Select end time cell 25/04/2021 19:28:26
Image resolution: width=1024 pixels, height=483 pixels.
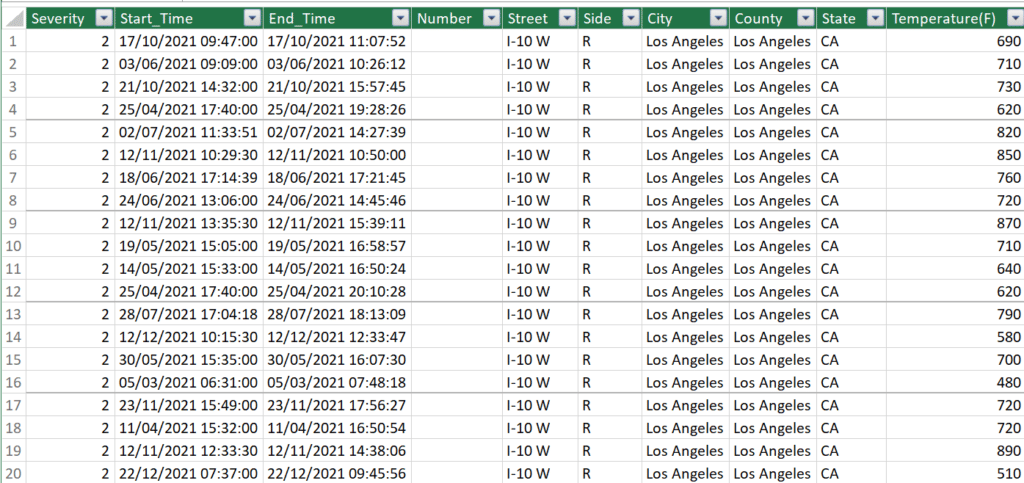(x=338, y=110)
